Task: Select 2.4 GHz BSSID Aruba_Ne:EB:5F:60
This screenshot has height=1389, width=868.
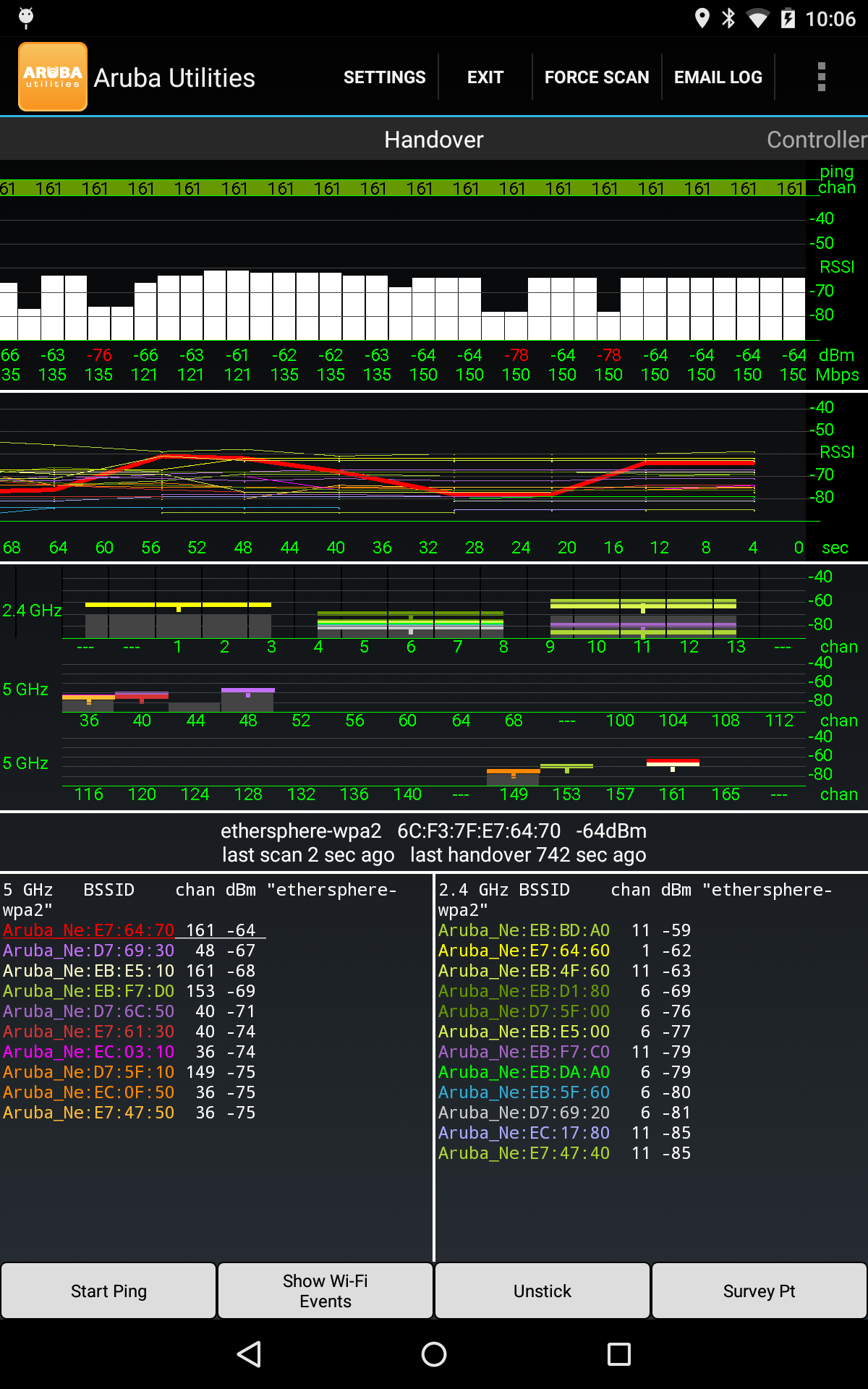Action: pyautogui.click(x=565, y=1092)
